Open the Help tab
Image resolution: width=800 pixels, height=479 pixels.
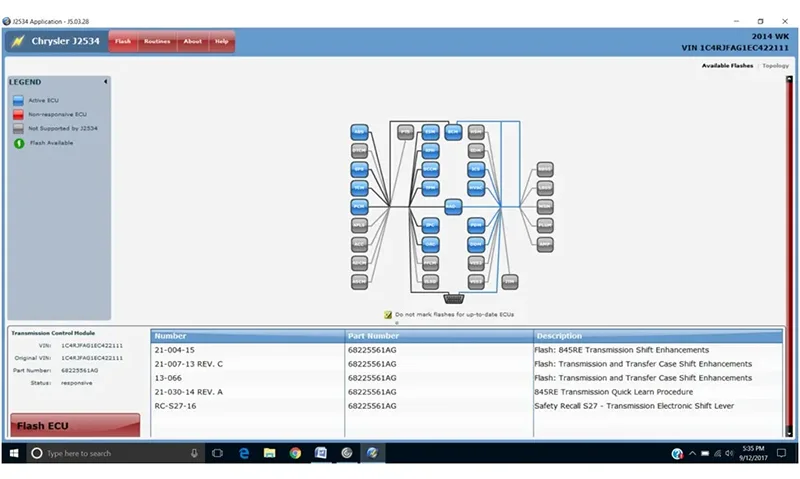(x=221, y=41)
